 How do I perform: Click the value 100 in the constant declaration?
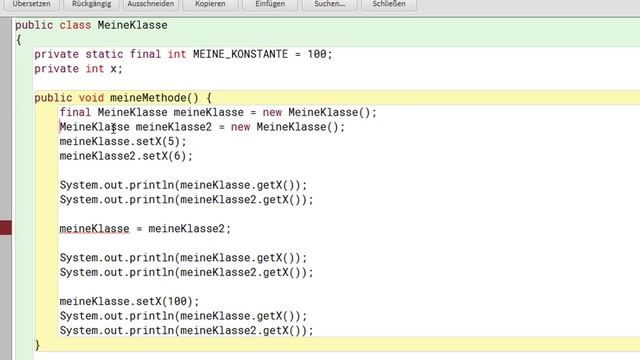[317, 54]
